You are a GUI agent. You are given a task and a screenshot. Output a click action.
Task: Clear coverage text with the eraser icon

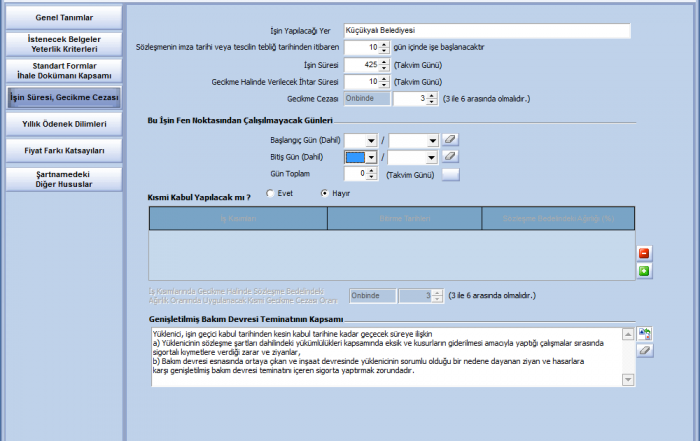(645, 350)
